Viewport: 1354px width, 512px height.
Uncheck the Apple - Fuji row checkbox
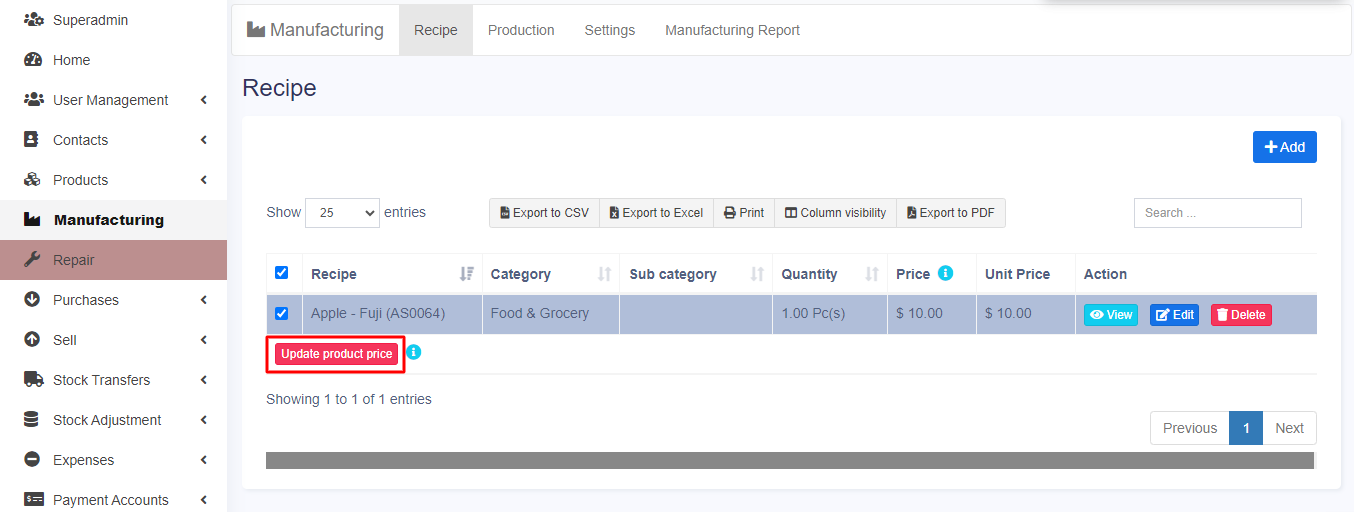(x=281, y=313)
